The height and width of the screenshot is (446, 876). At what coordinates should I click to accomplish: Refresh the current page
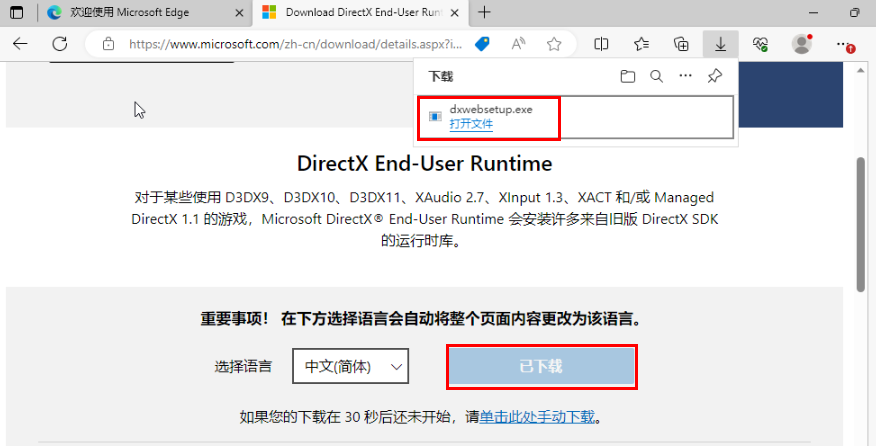[x=60, y=44]
